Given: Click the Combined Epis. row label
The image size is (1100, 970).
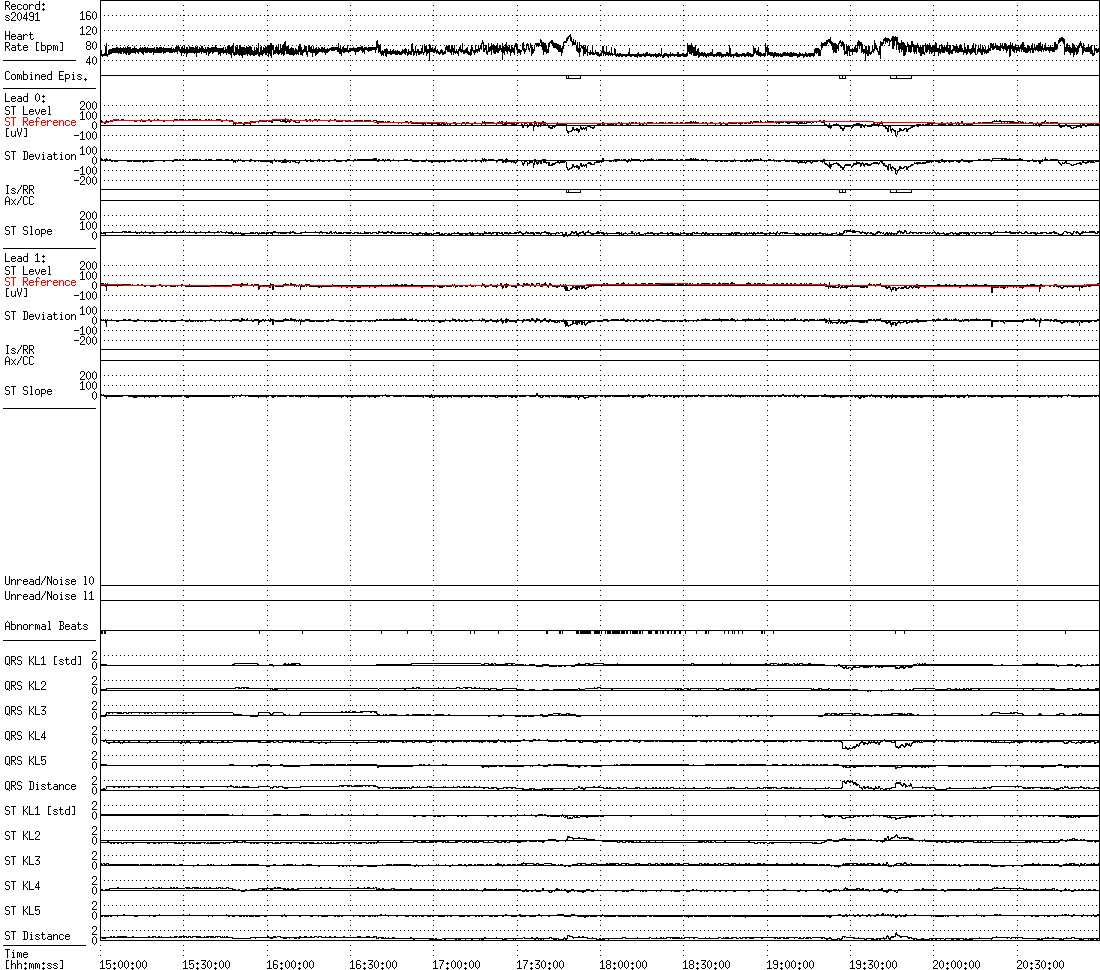Looking at the screenshot, I should (x=45, y=76).
